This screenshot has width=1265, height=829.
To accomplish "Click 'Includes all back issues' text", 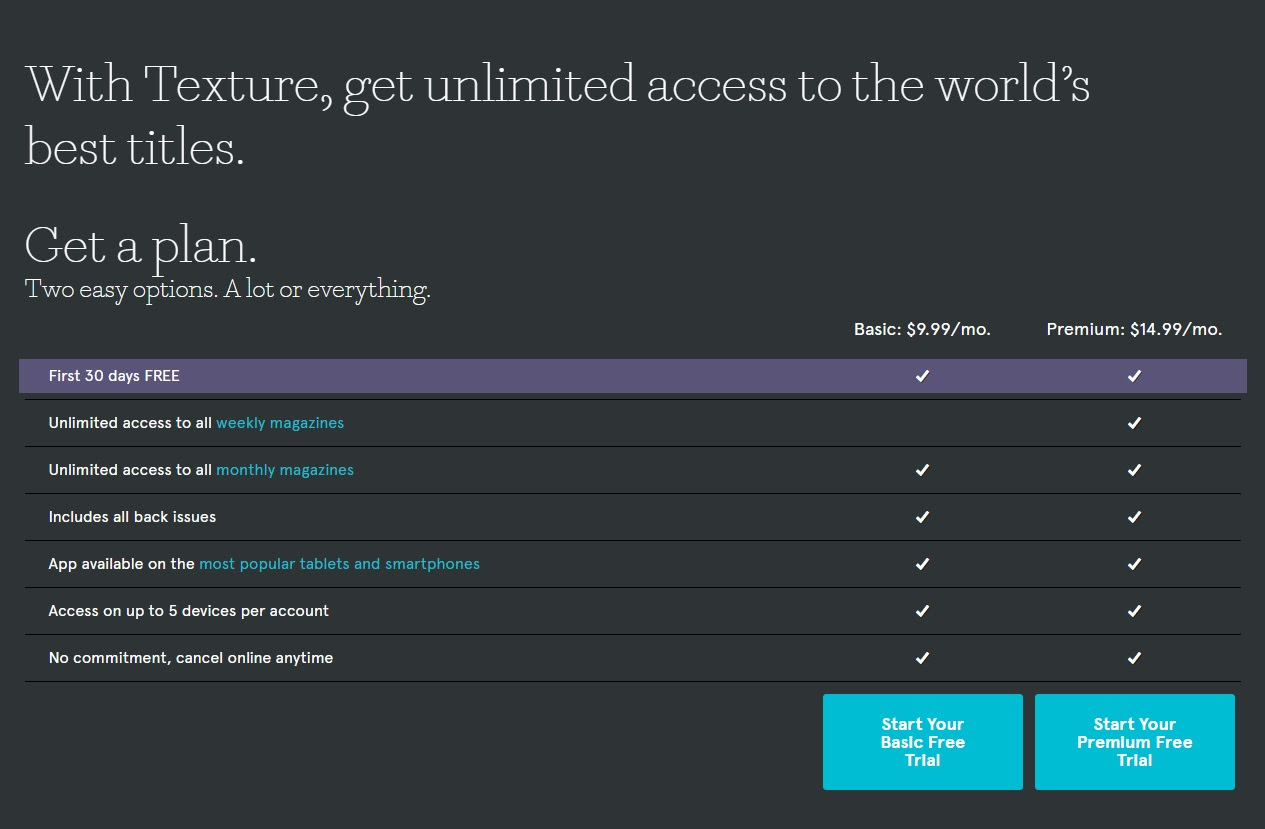I will coord(132,517).
